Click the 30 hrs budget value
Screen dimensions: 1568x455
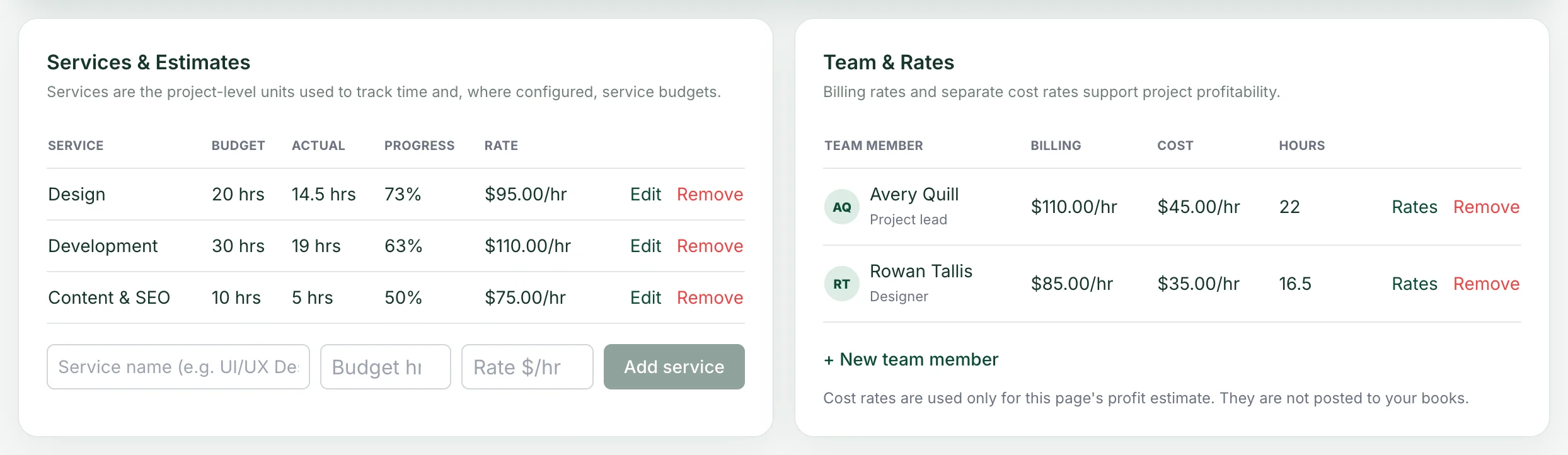pos(238,246)
